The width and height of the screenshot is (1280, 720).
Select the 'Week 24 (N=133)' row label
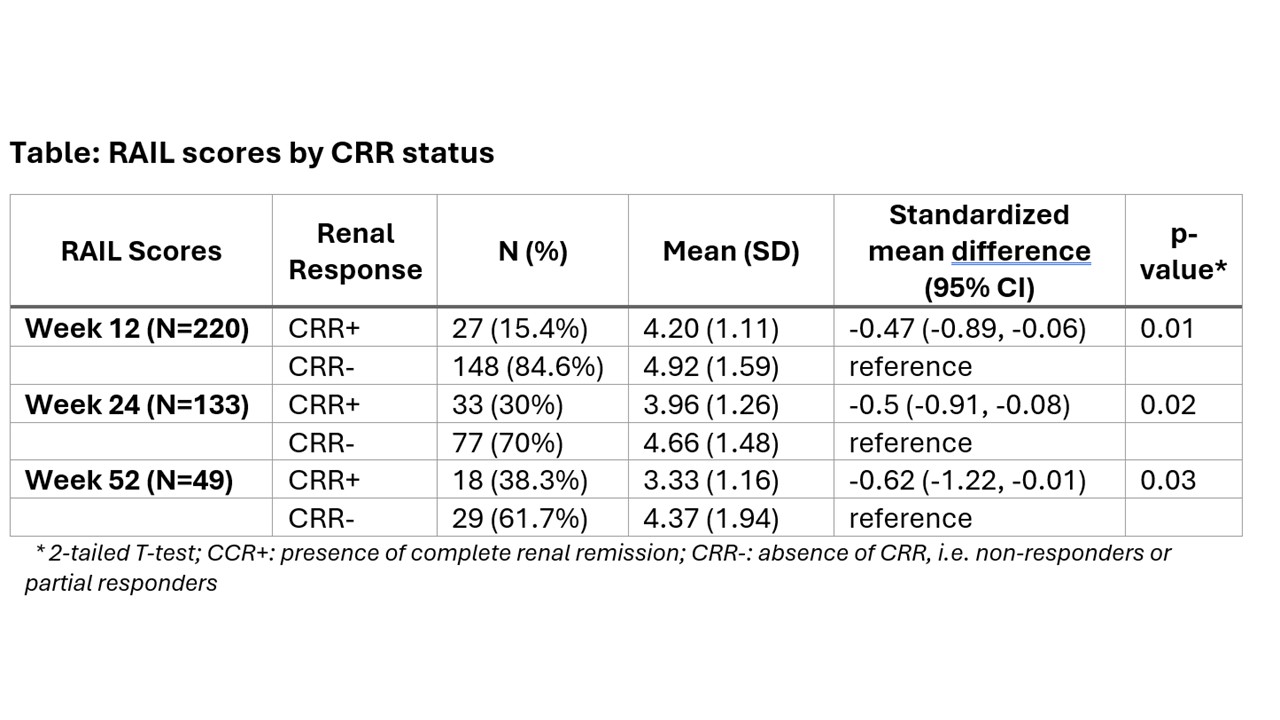(137, 404)
